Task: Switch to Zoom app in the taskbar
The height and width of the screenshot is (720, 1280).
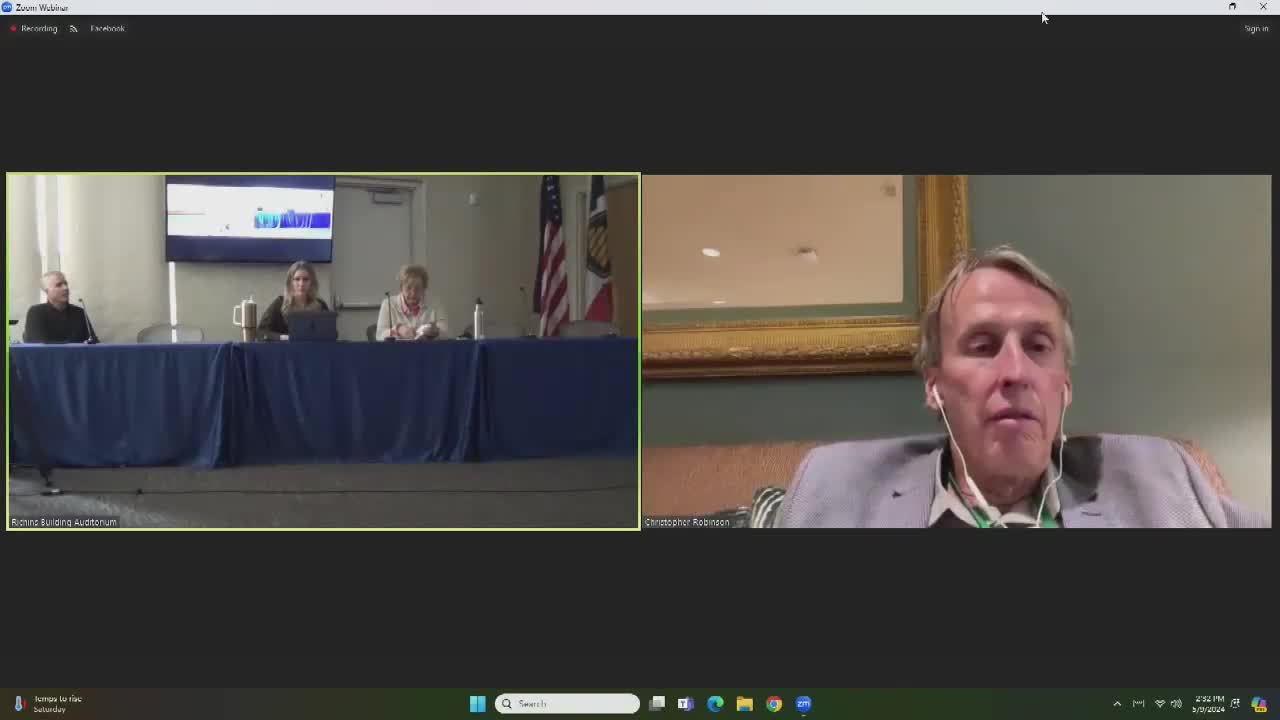Action: click(803, 704)
